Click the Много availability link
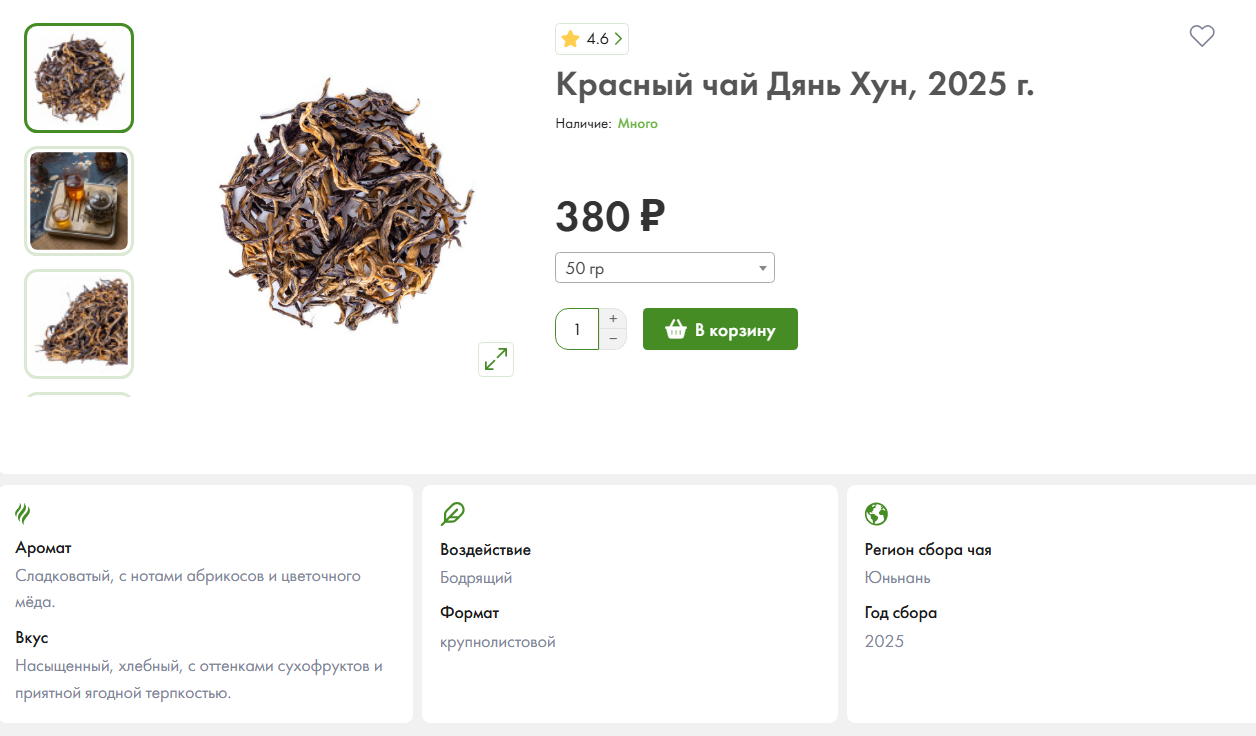Viewport: 1256px width, 736px height. pos(638,123)
